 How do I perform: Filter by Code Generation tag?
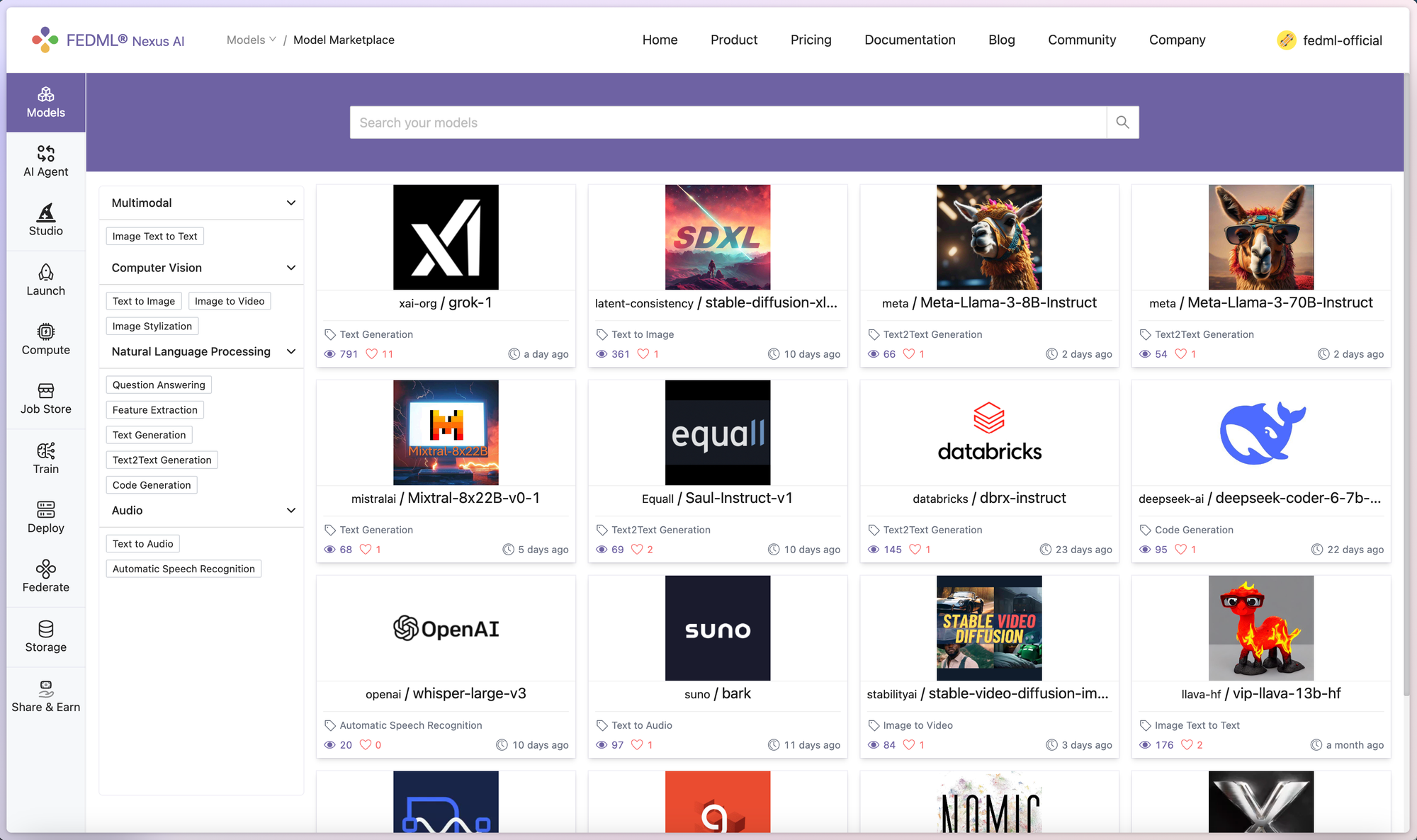tap(152, 485)
